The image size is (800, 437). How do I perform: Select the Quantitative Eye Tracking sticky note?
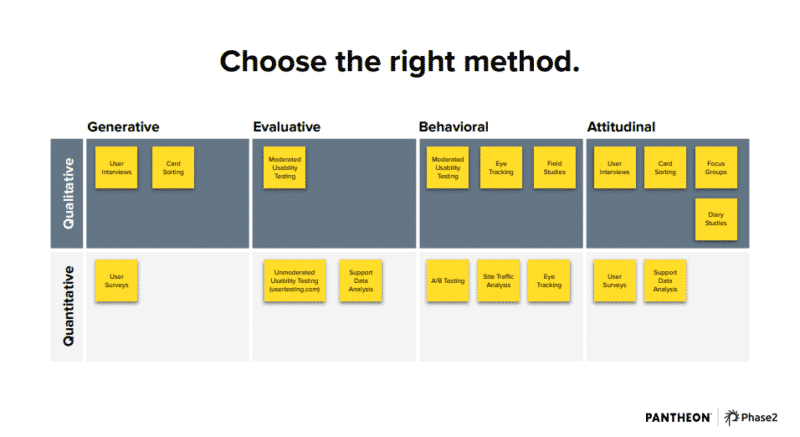coord(549,281)
